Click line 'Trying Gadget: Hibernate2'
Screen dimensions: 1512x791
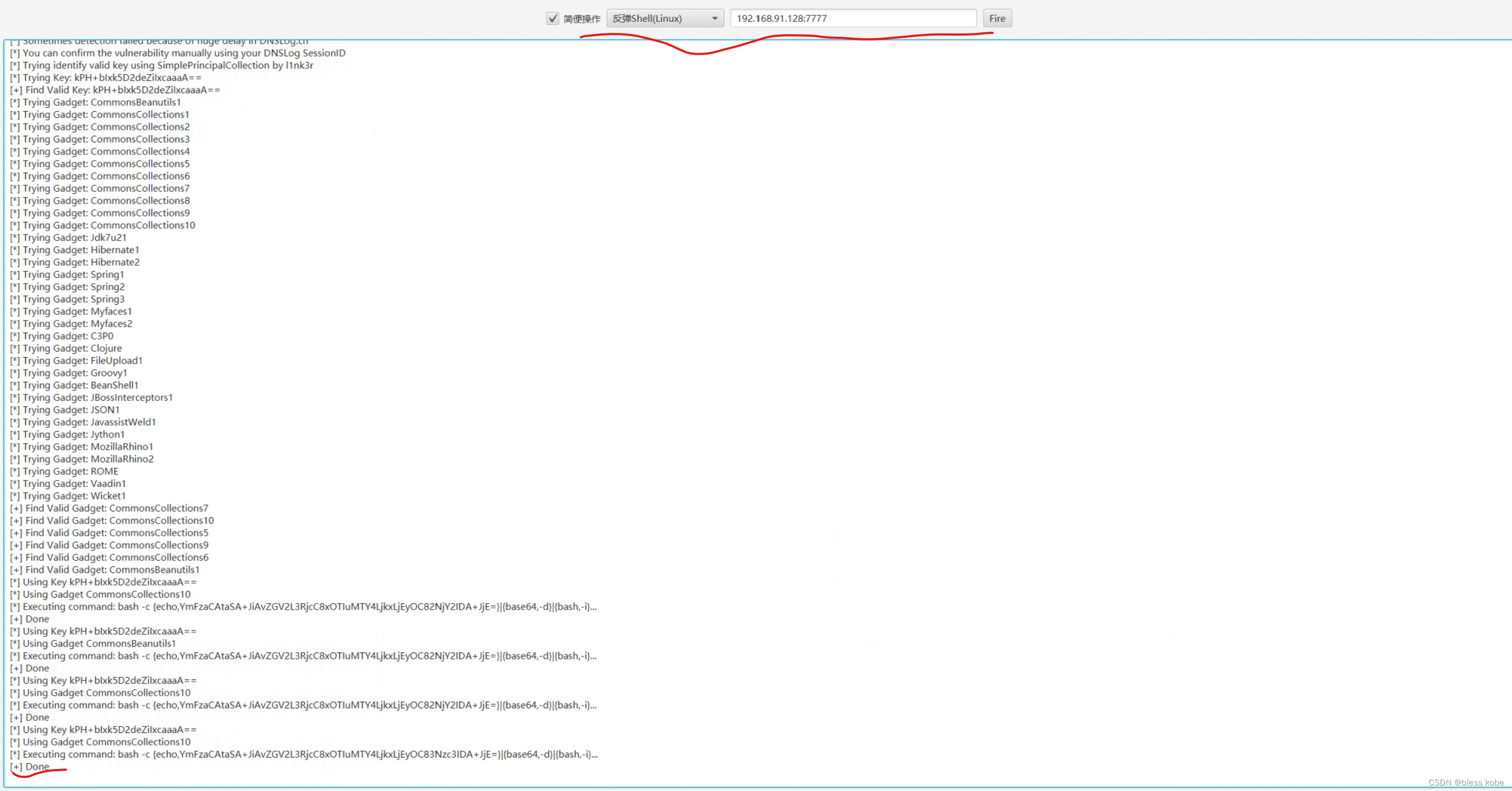[75, 262]
